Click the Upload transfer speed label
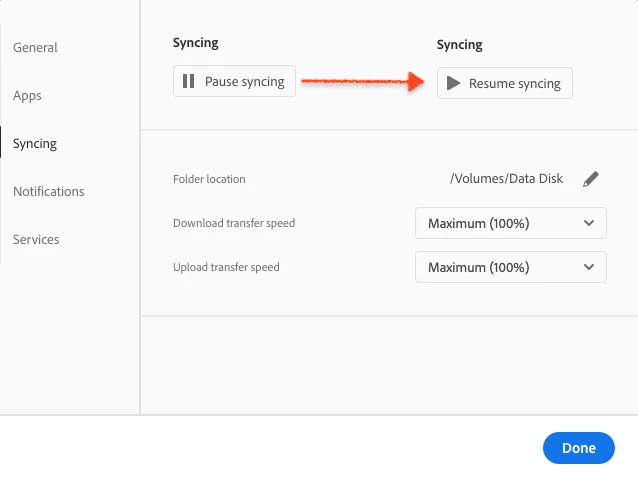 point(226,267)
